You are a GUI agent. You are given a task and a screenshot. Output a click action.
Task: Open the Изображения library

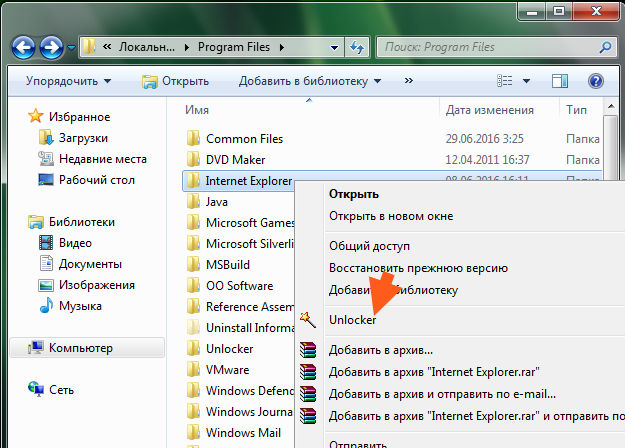pyautogui.click(x=97, y=285)
